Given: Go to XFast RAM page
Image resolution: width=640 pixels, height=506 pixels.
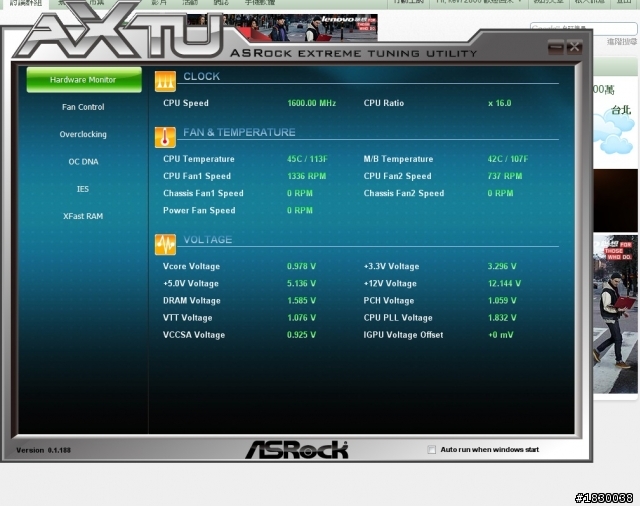Looking at the screenshot, I should (83, 216).
